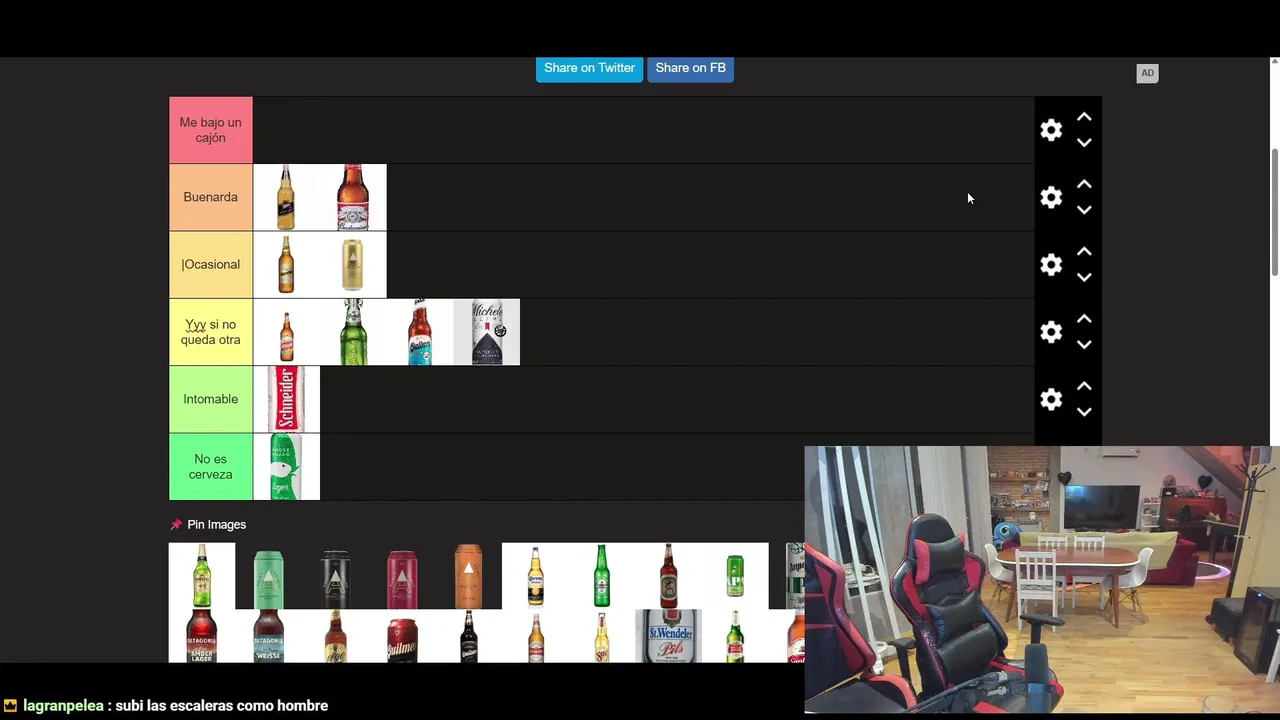
Task: Pick the small red-label bottle in Yyy row
Action: tap(286, 332)
